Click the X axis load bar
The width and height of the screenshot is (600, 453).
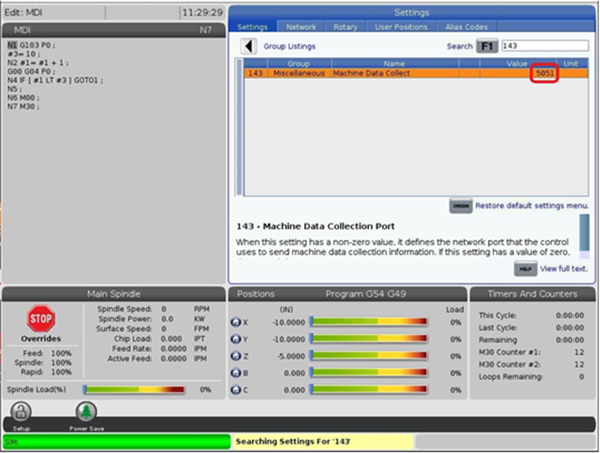(368, 322)
